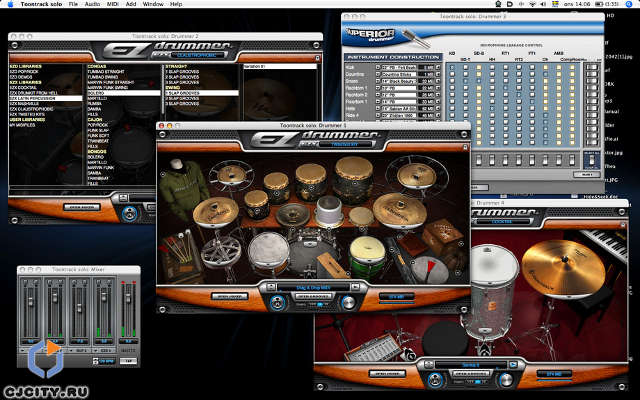Hit the small frame drum beside the metal pot

click(361, 216)
